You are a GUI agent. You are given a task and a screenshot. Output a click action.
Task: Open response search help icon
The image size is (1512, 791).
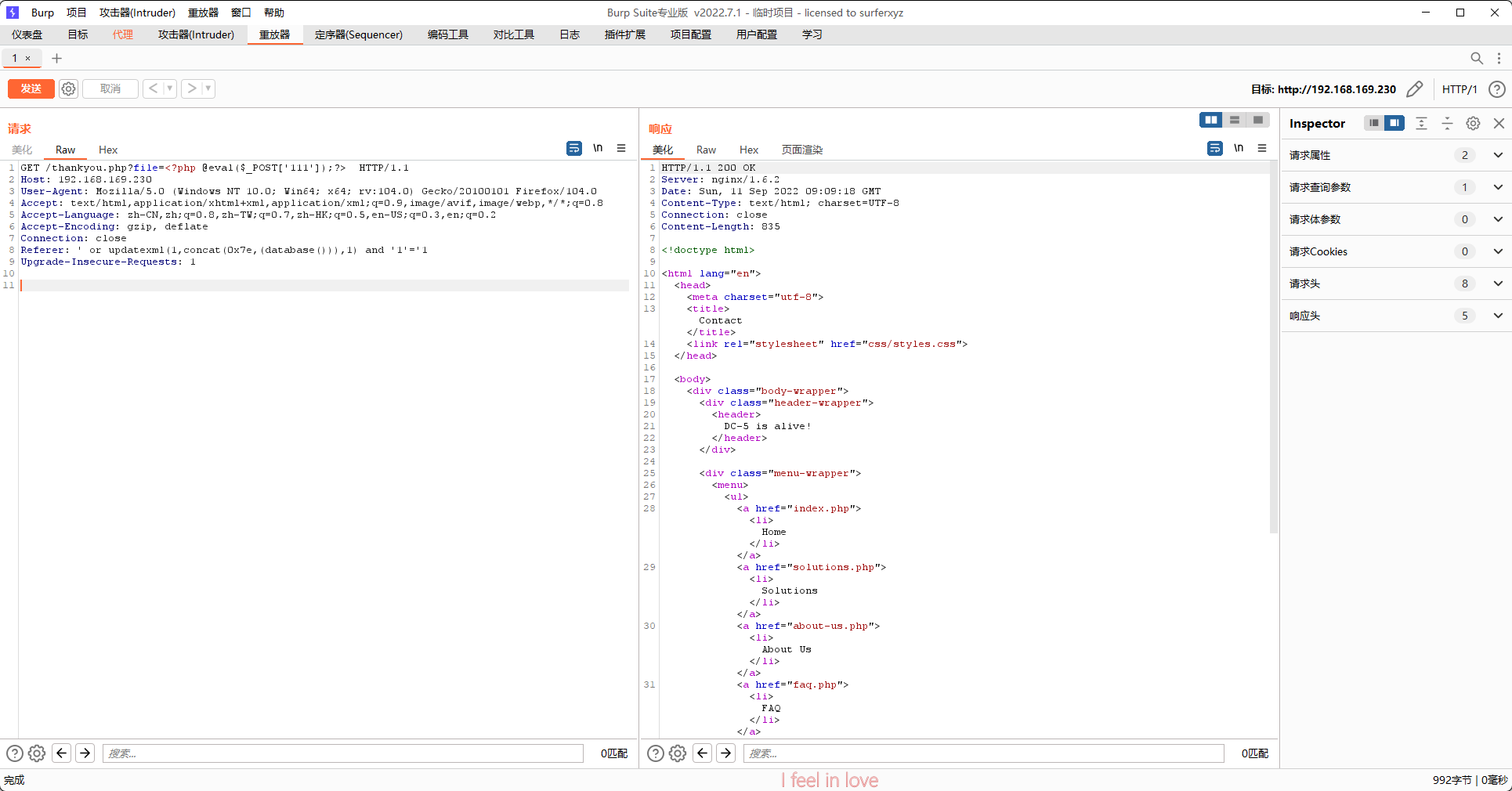coord(656,753)
